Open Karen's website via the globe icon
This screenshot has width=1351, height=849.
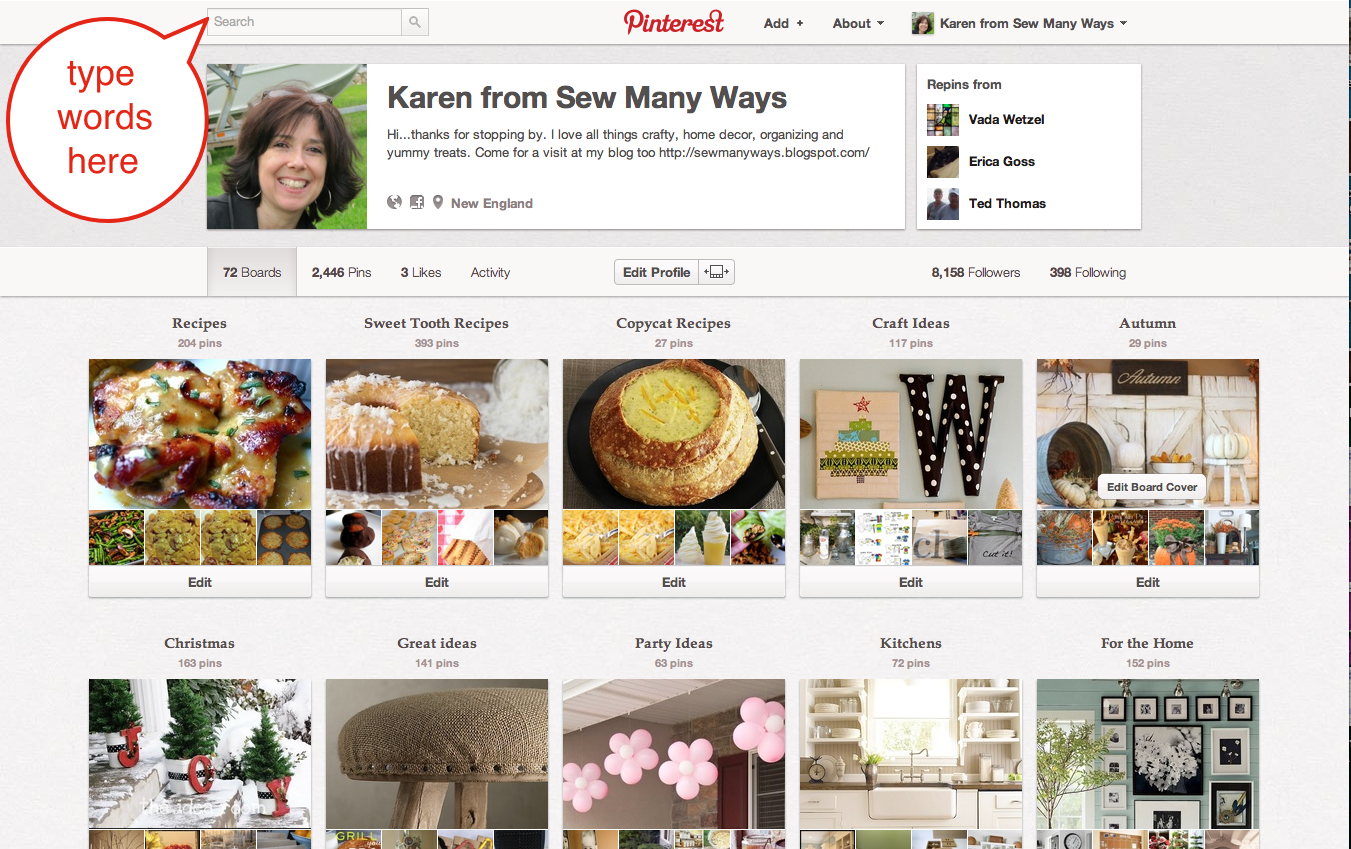[394, 202]
